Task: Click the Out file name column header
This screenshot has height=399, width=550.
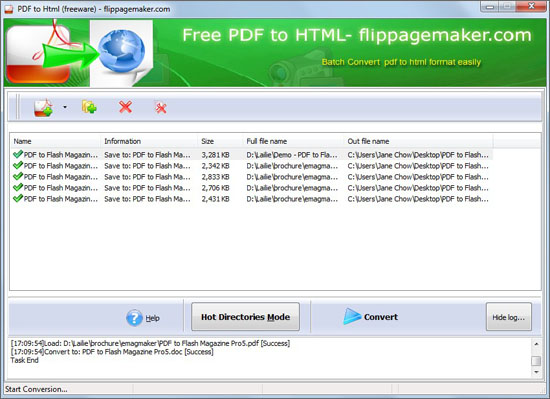Action: point(418,141)
